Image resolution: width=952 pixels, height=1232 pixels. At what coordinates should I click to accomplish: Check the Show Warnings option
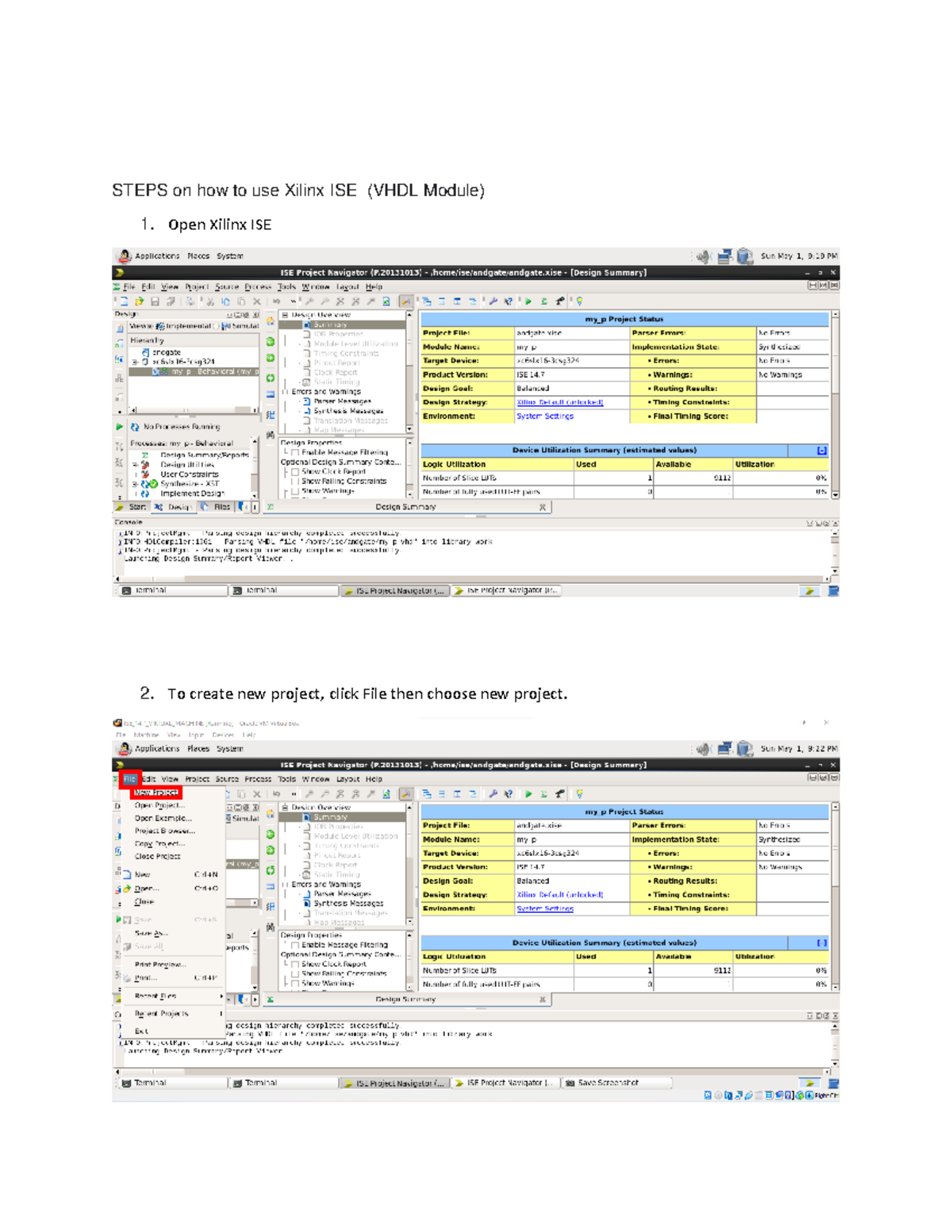(297, 489)
